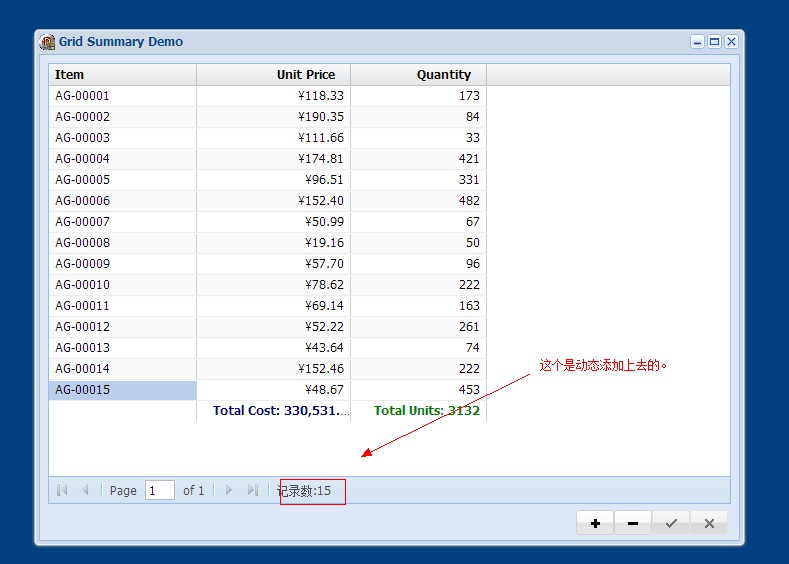Click quantity cell 482
The image size is (789, 564).
pos(418,201)
